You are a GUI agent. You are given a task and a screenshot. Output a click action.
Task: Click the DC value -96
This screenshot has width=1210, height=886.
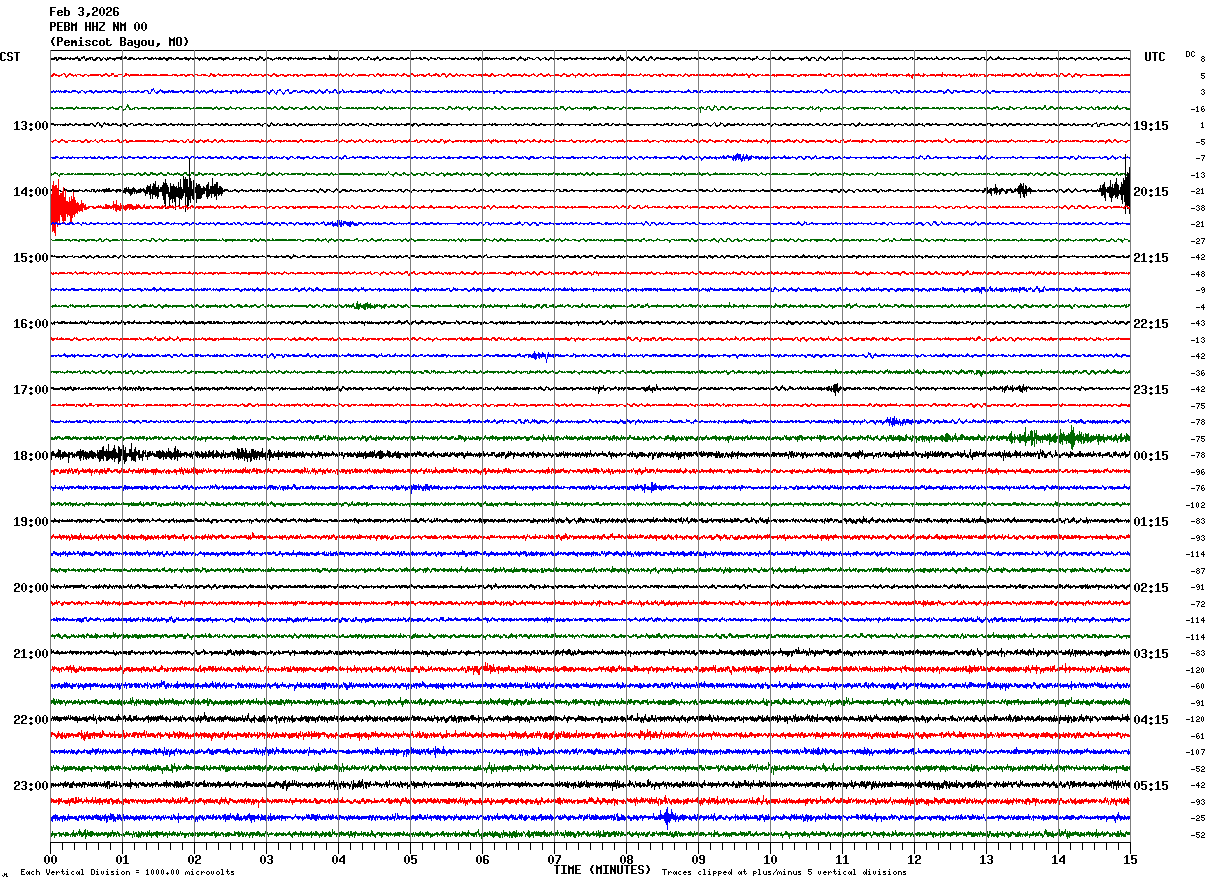[1198, 472]
